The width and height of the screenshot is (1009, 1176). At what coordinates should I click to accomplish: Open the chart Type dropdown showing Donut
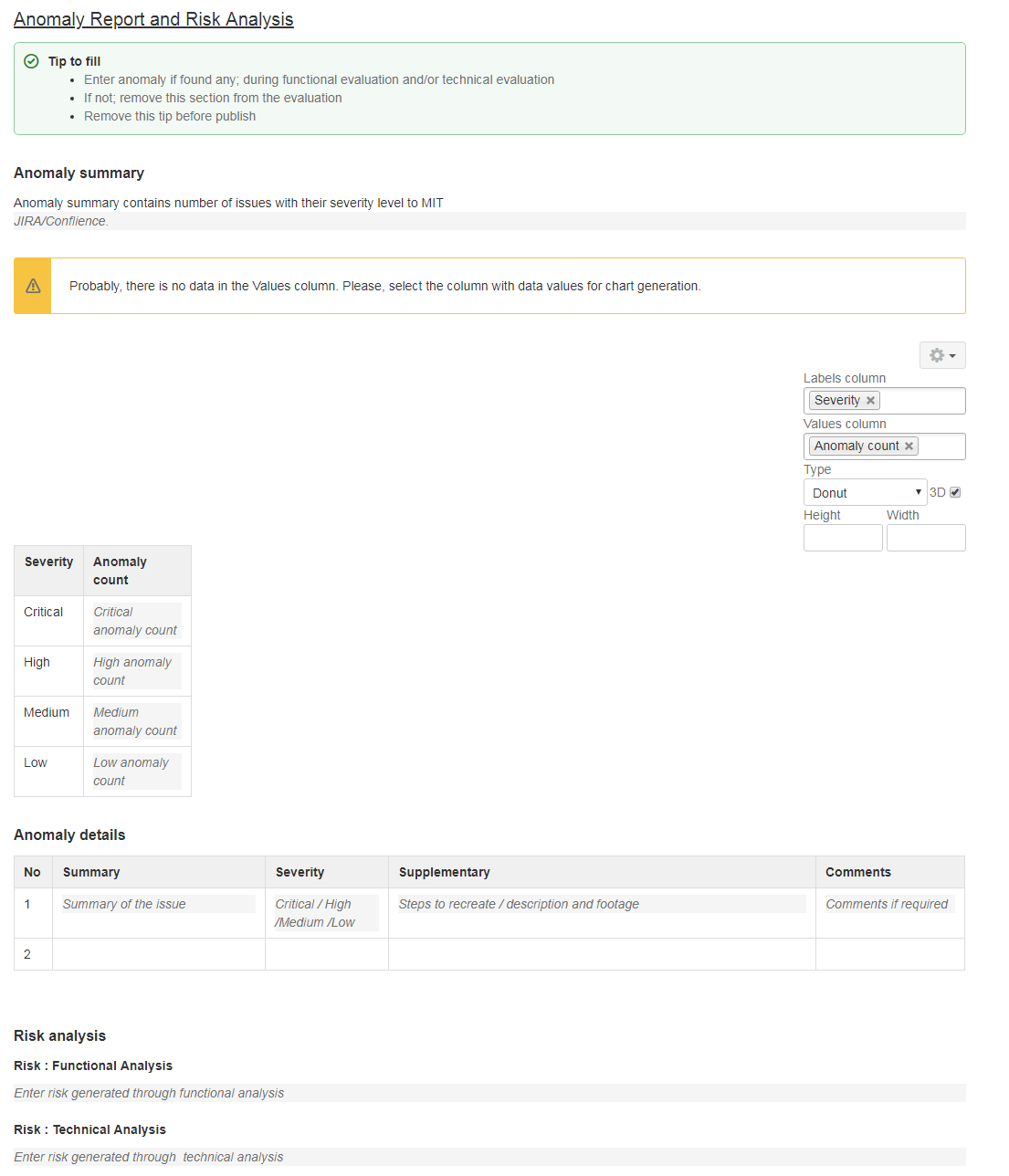point(866,493)
